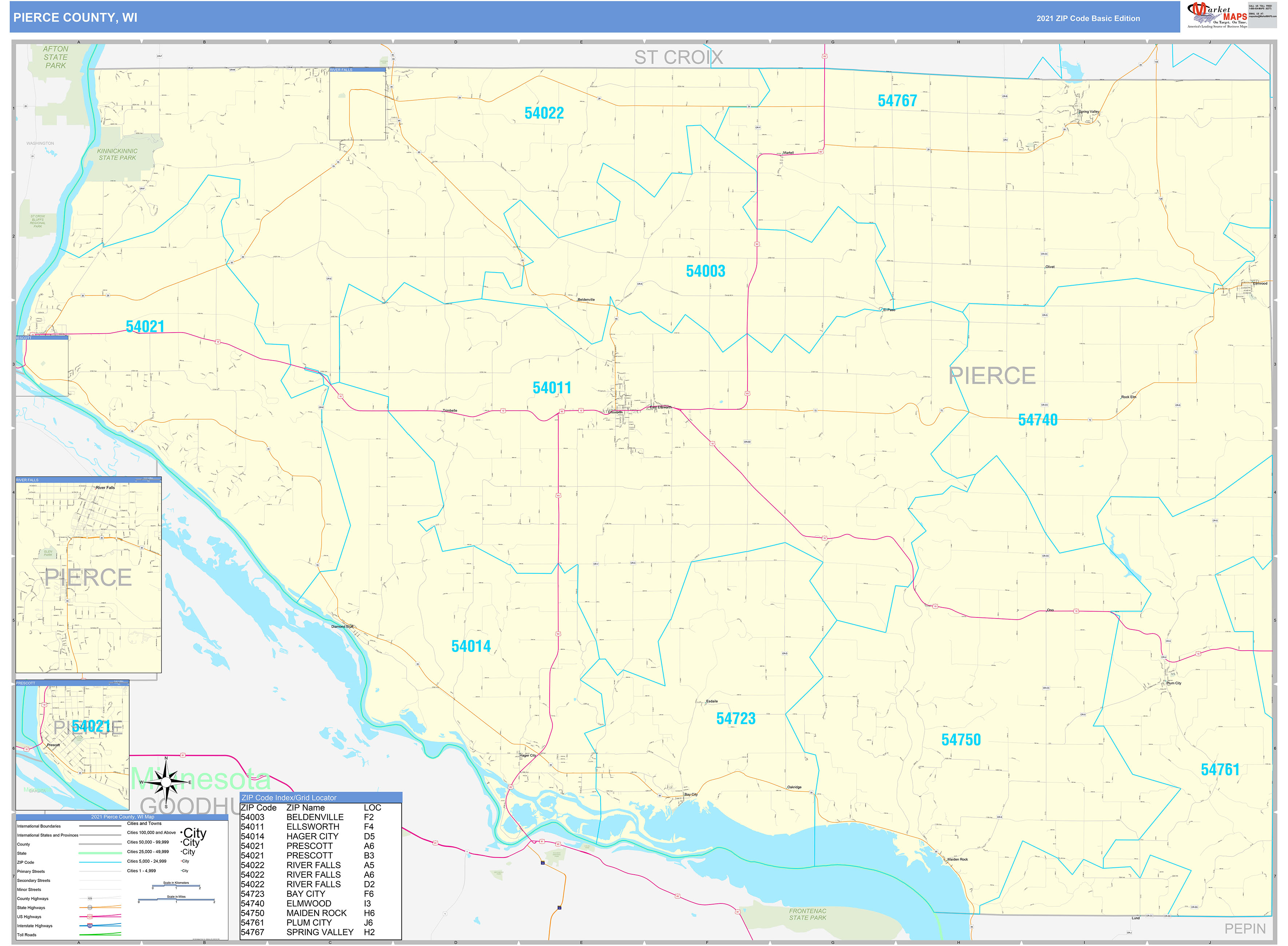Select the ELLSWORTH row in ZIP index

[320, 826]
